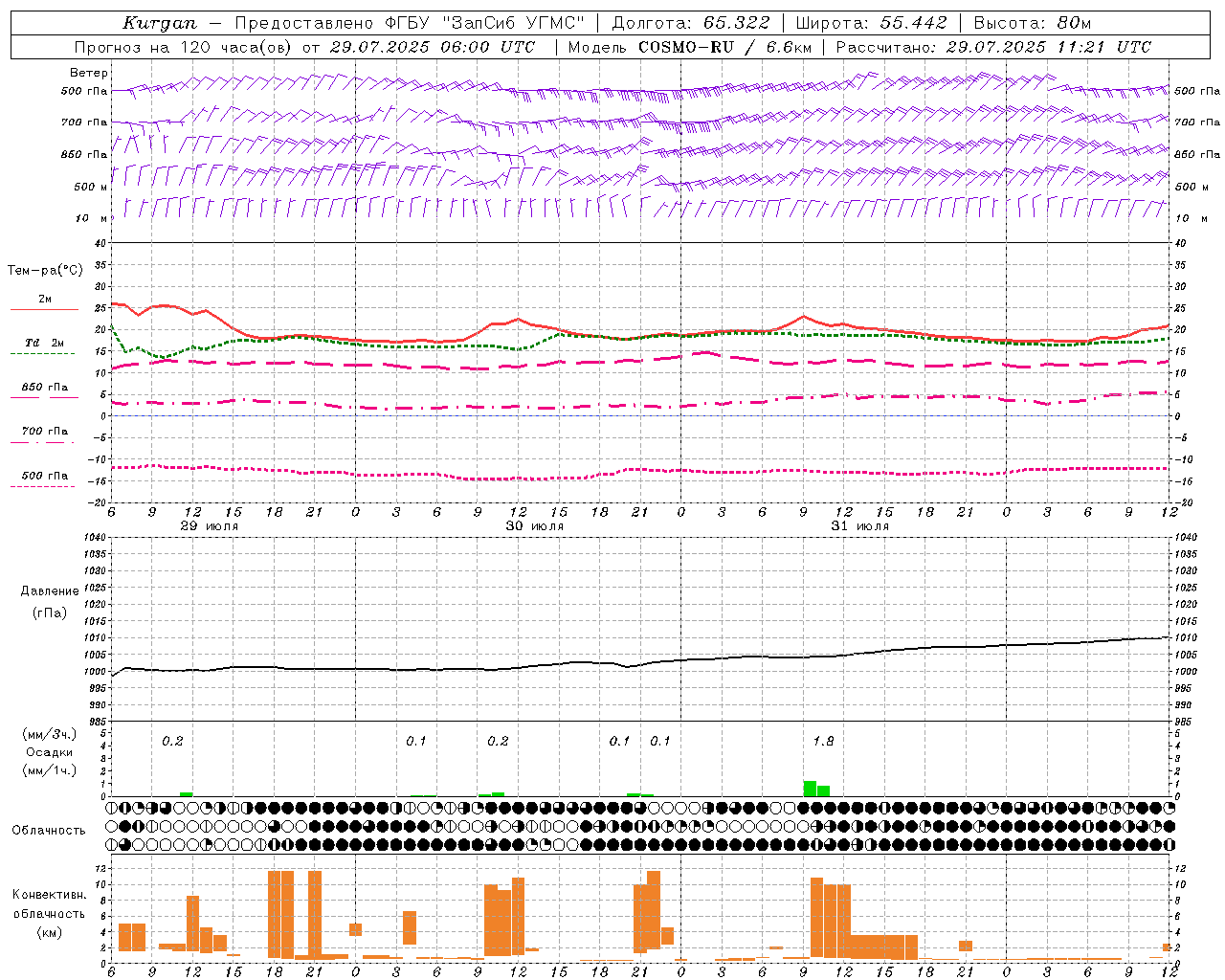
Task: Click the (мм/1ч.) precipitation unit label
Action: click(50, 769)
